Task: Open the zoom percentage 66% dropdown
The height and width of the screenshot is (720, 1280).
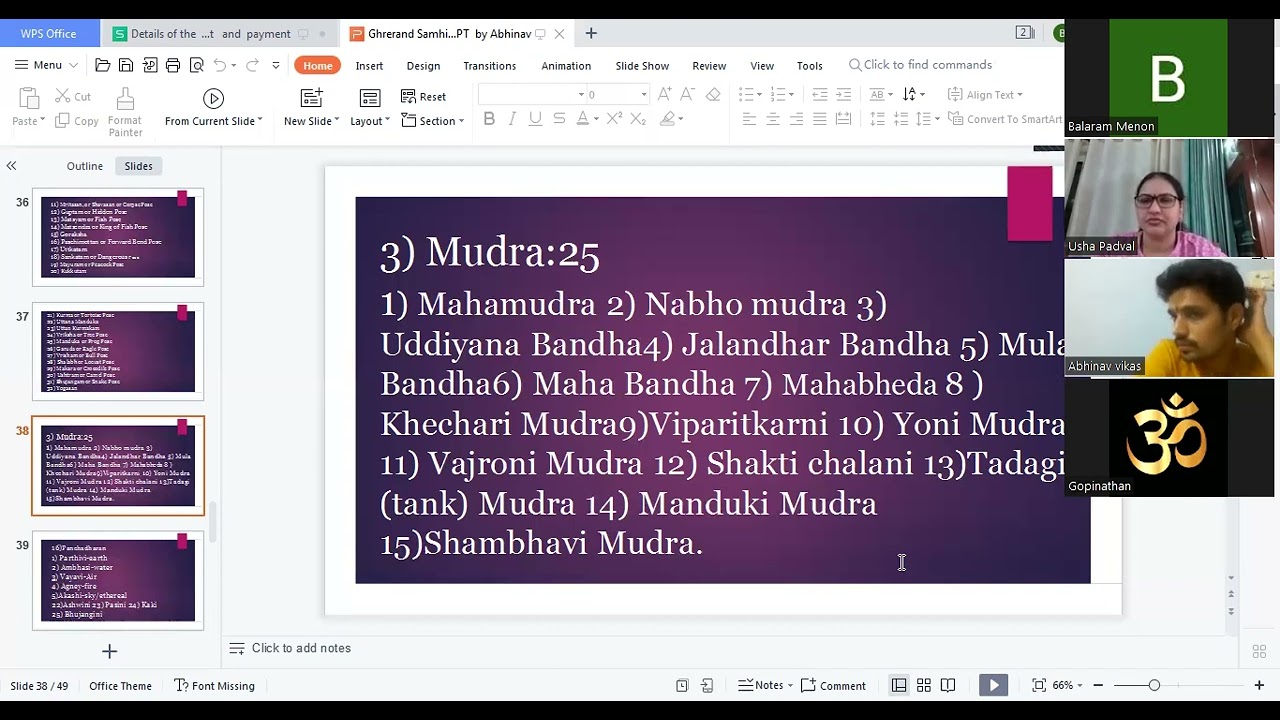Action: pyautogui.click(x=1066, y=685)
